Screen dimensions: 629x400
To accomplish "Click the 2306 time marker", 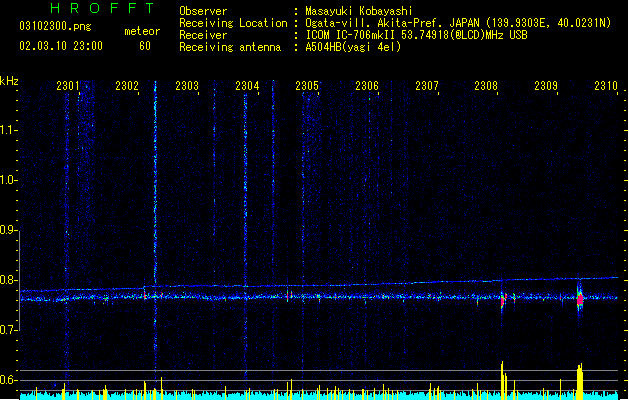I will (367, 86).
